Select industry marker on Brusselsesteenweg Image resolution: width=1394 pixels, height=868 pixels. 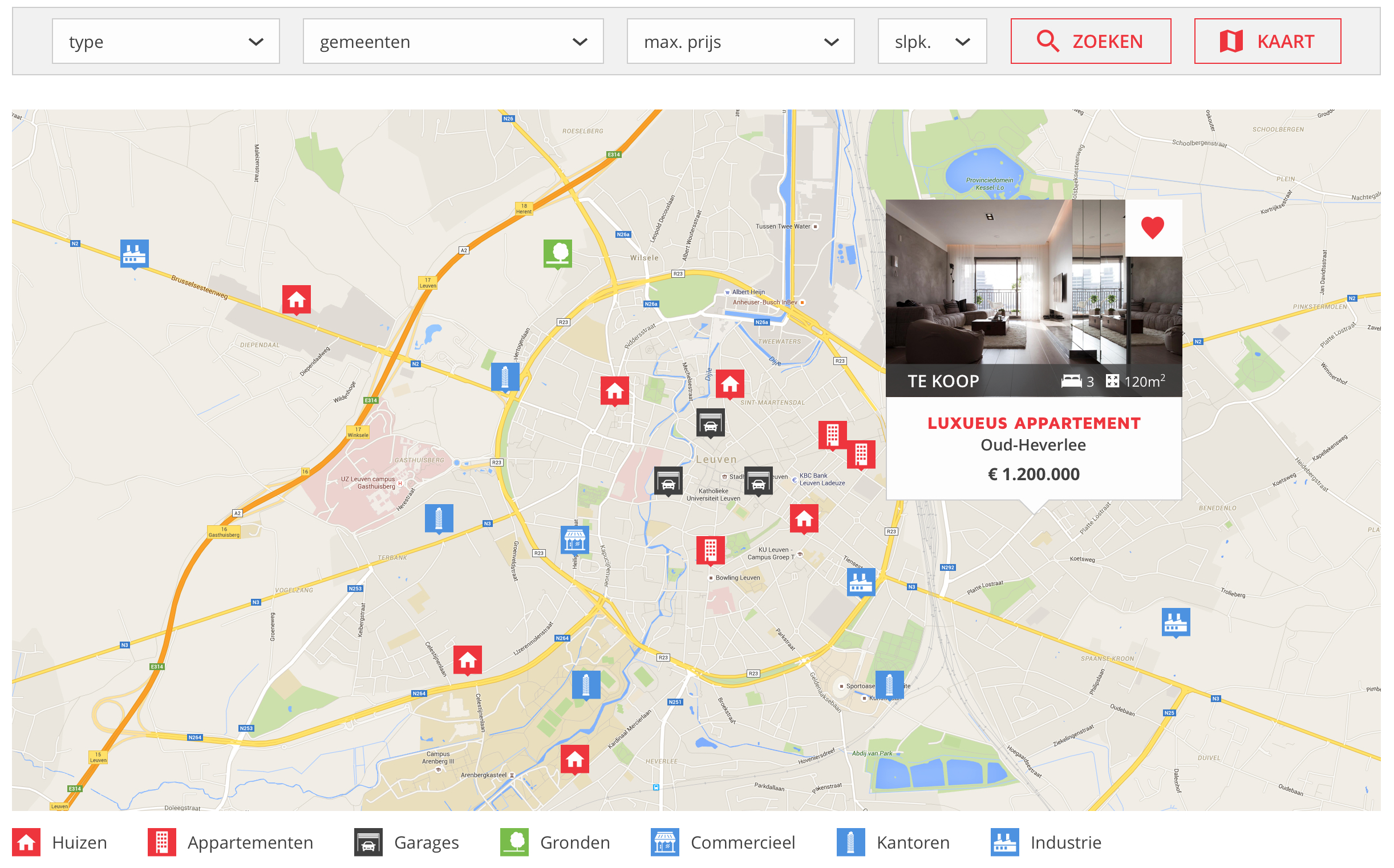[135, 254]
